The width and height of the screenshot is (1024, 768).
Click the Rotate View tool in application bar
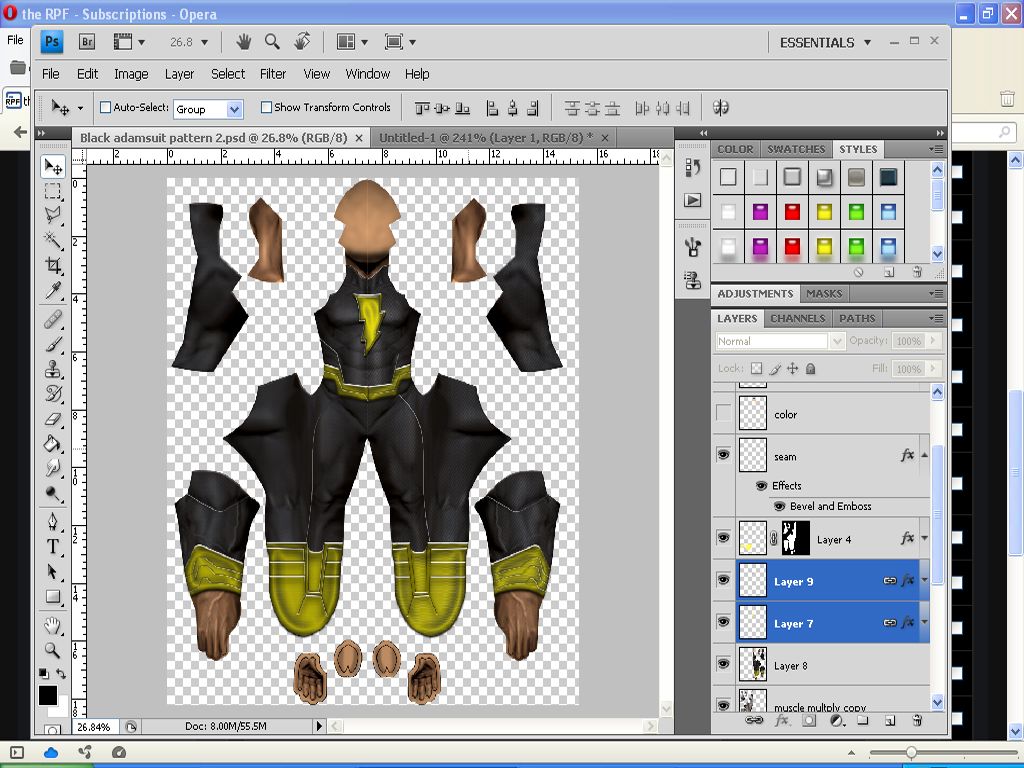(x=302, y=42)
